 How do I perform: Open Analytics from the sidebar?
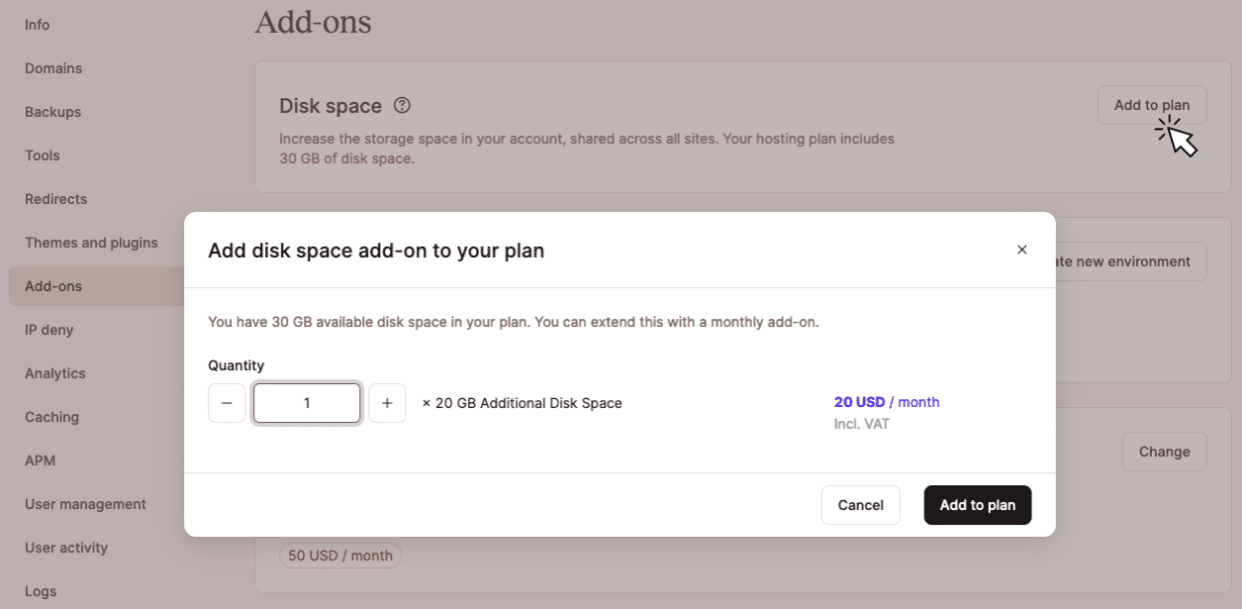click(55, 373)
